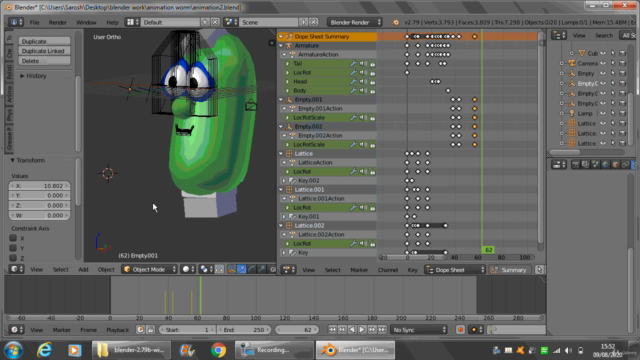This screenshot has width=640, height=360.
Task: Open the Constraints properties tab icon
Action: (x=625, y=164)
